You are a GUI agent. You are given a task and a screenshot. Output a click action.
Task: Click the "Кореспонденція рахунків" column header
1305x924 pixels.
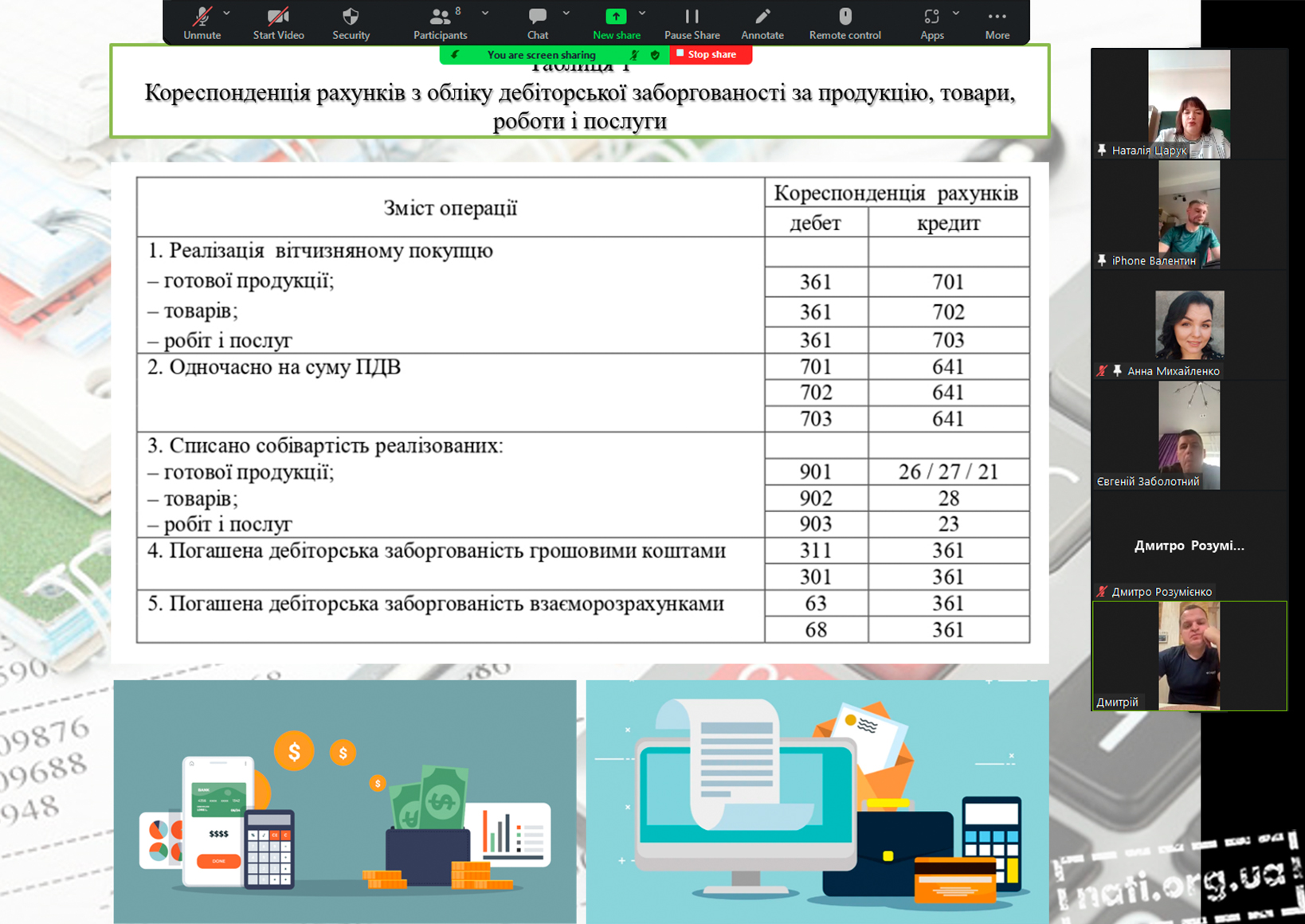click(x=896, y=193)
